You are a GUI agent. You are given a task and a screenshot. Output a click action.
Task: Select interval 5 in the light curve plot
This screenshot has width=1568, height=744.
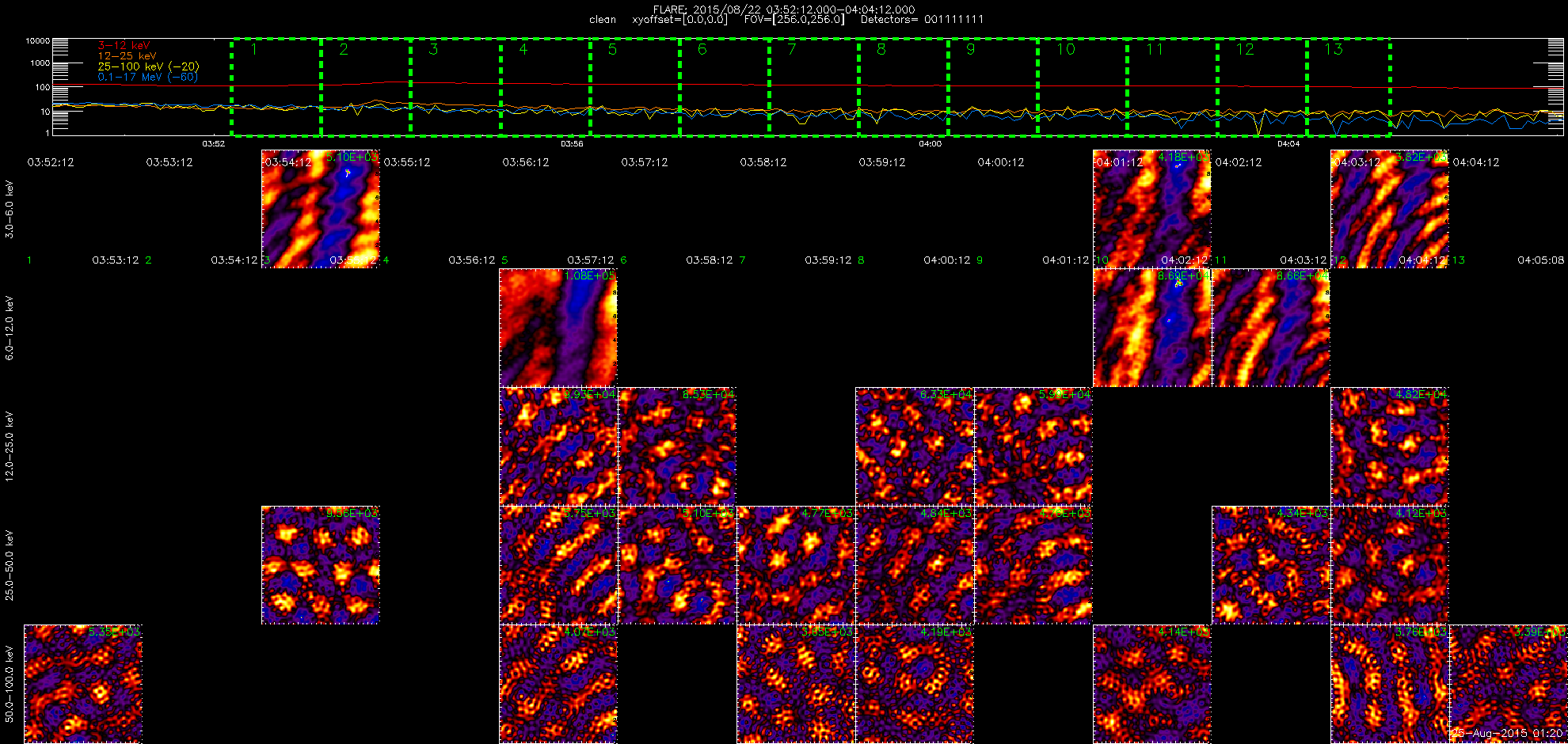click(635, 87)
